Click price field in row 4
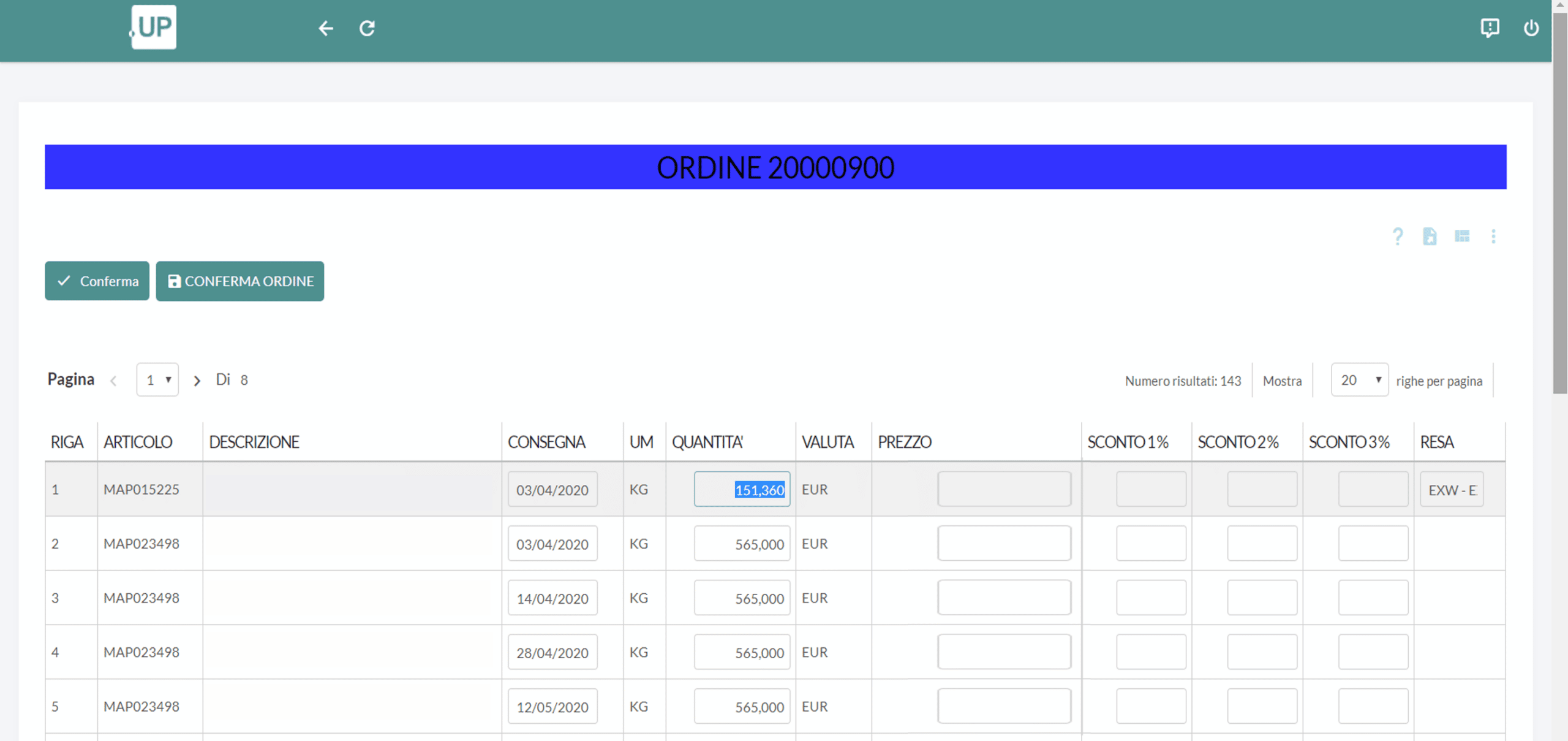 (x=1004, y=652)
